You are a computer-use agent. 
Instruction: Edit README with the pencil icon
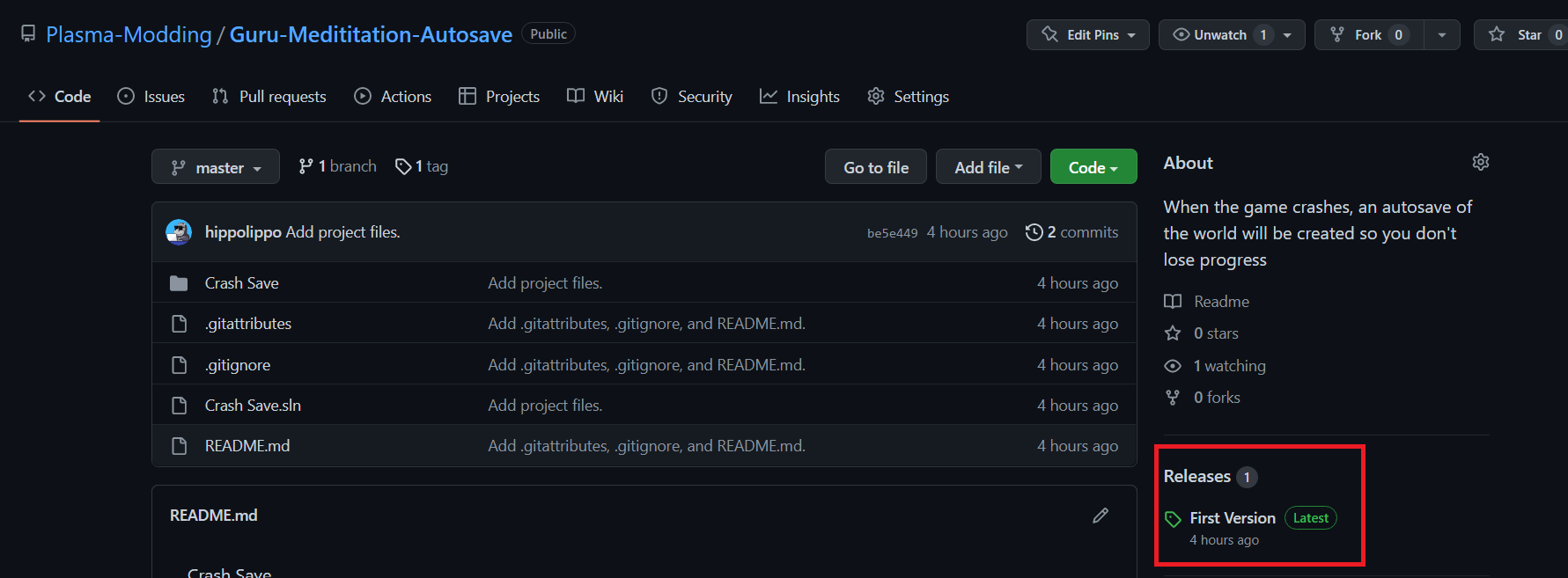click(x=1101, y=516)
